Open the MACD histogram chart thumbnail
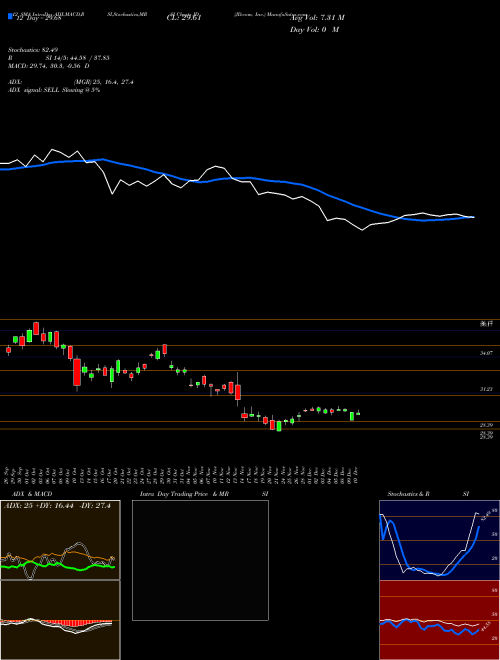Image resolution: width=500 pixels, height=660 pixels. [60, 620]
